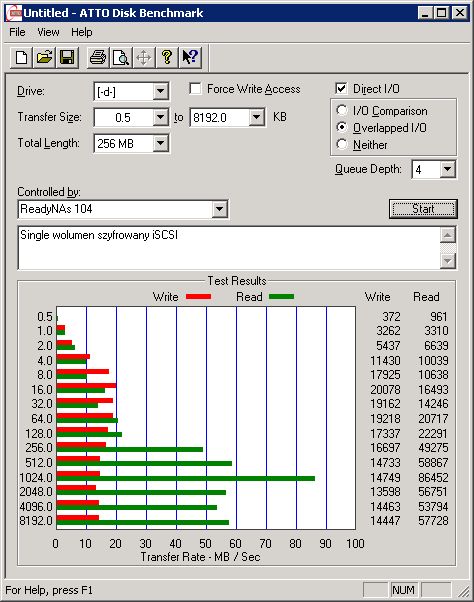Open Print Preview toolbar icon
This screenshot has height=602, width=474.
coord(121,58)
